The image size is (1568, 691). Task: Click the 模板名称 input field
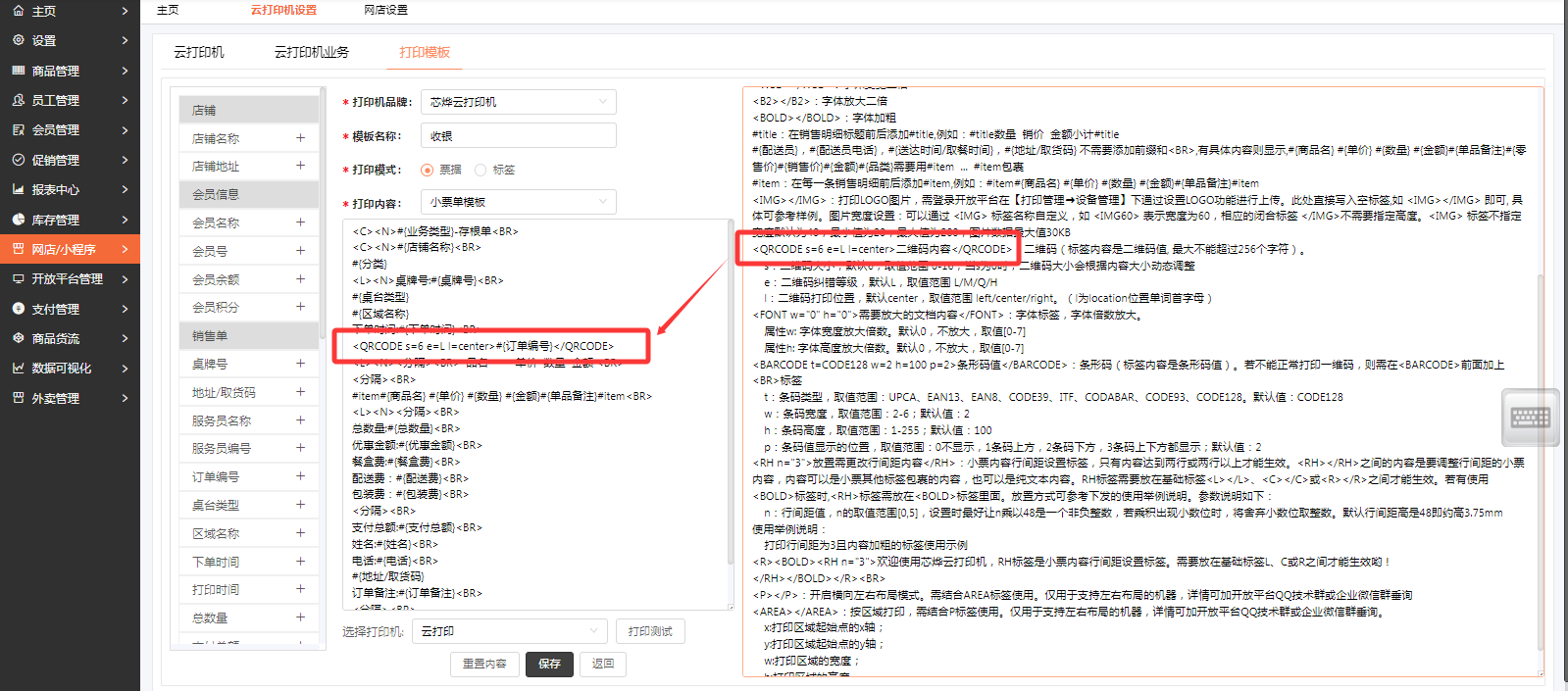click(x=518, y=136)
